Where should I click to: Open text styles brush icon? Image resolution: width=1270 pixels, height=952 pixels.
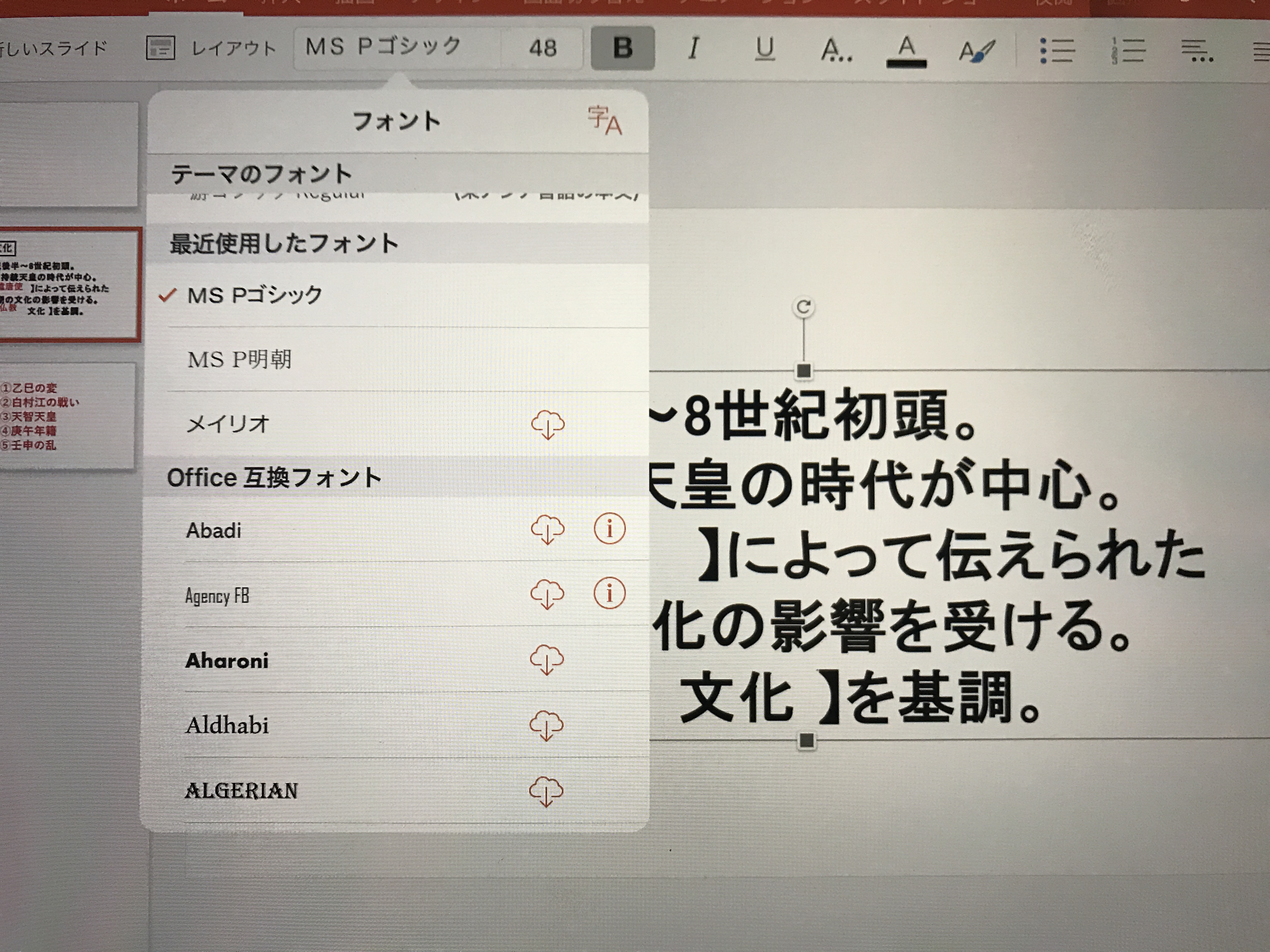tap(976, 50)
